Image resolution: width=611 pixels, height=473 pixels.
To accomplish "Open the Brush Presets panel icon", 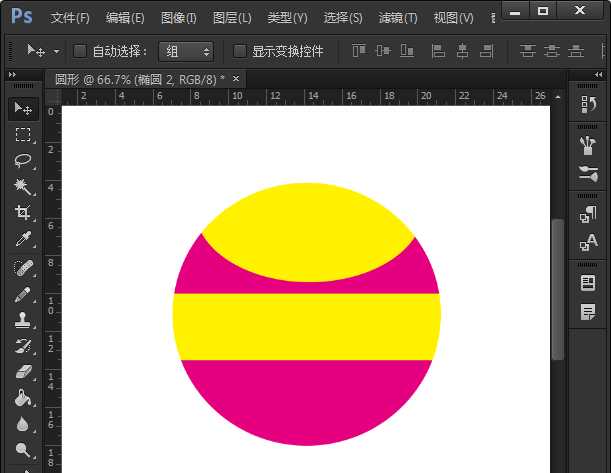I will (588, 145).
